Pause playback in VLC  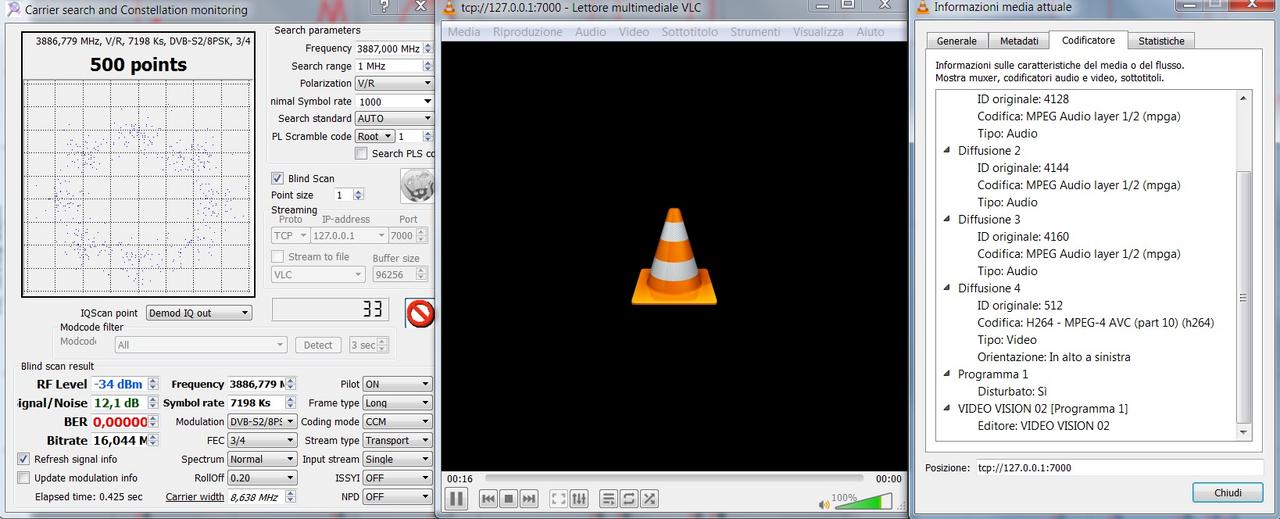click(456, 498)
